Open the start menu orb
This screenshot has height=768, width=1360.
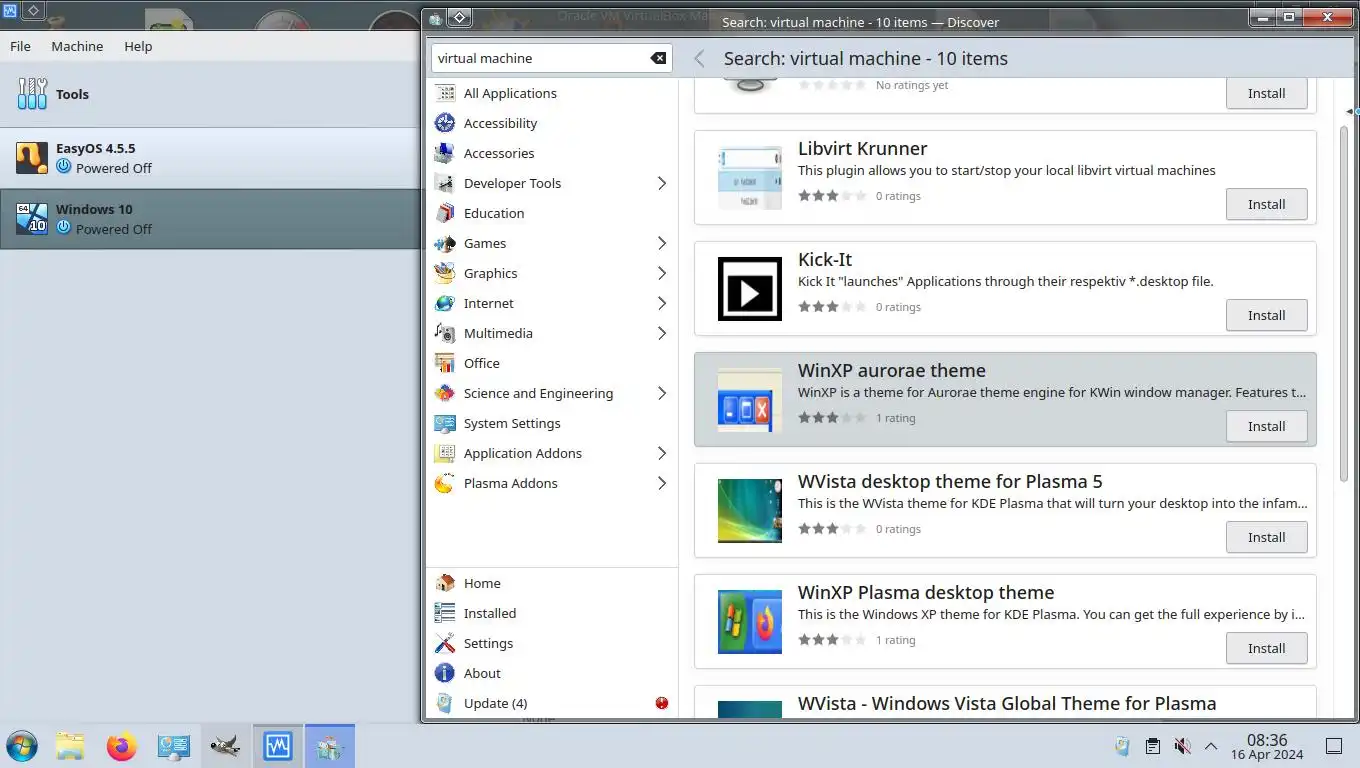21,746
